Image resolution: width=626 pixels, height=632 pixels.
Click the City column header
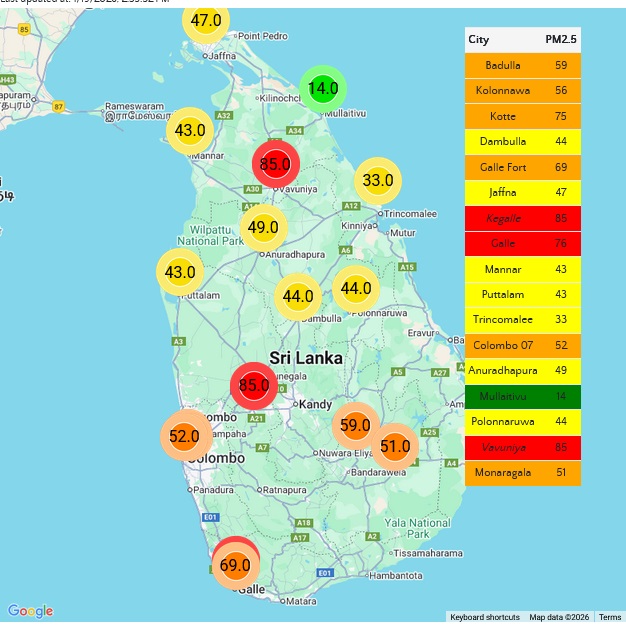coord(479,40)
